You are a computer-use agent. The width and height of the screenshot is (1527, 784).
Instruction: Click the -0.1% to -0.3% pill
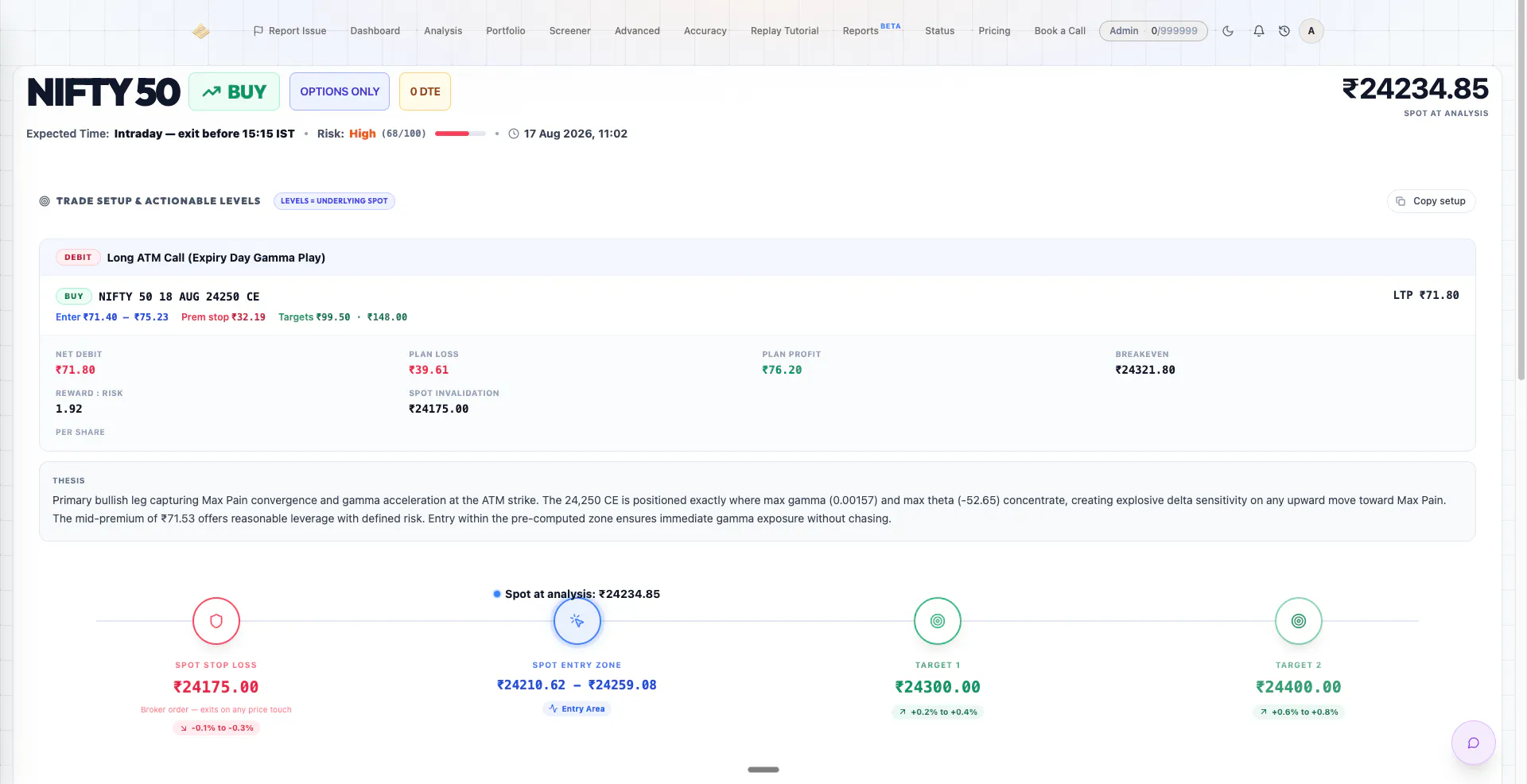(216, 728)
